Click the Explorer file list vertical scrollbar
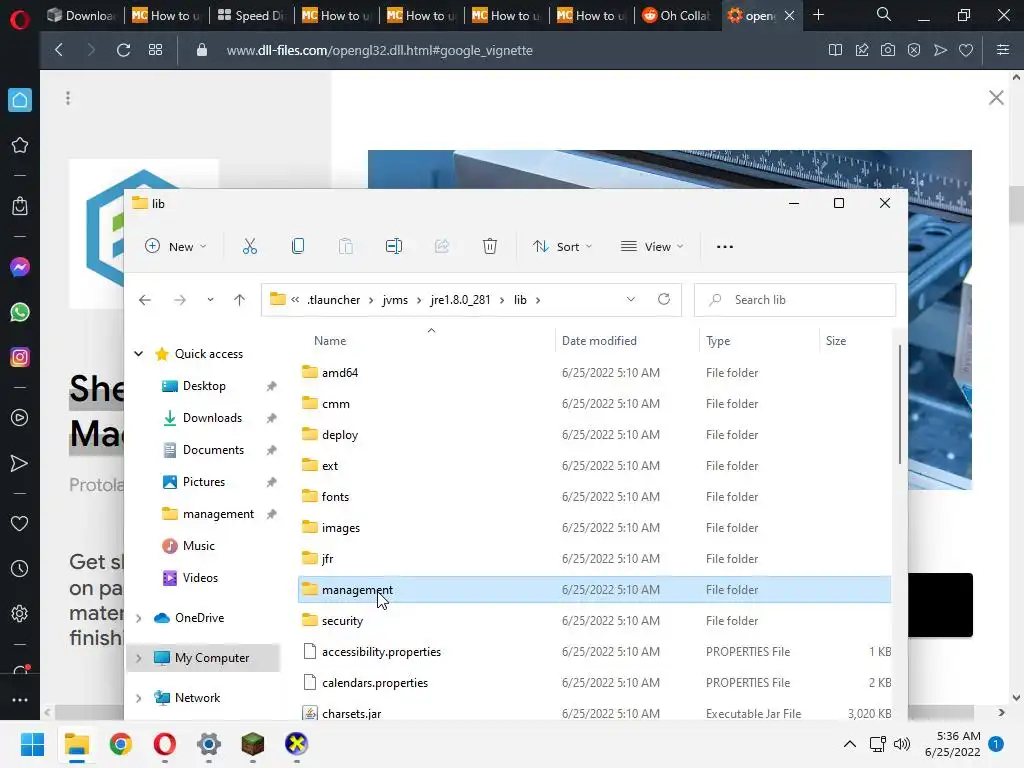1024x768 pixels. tap(899, 405)
